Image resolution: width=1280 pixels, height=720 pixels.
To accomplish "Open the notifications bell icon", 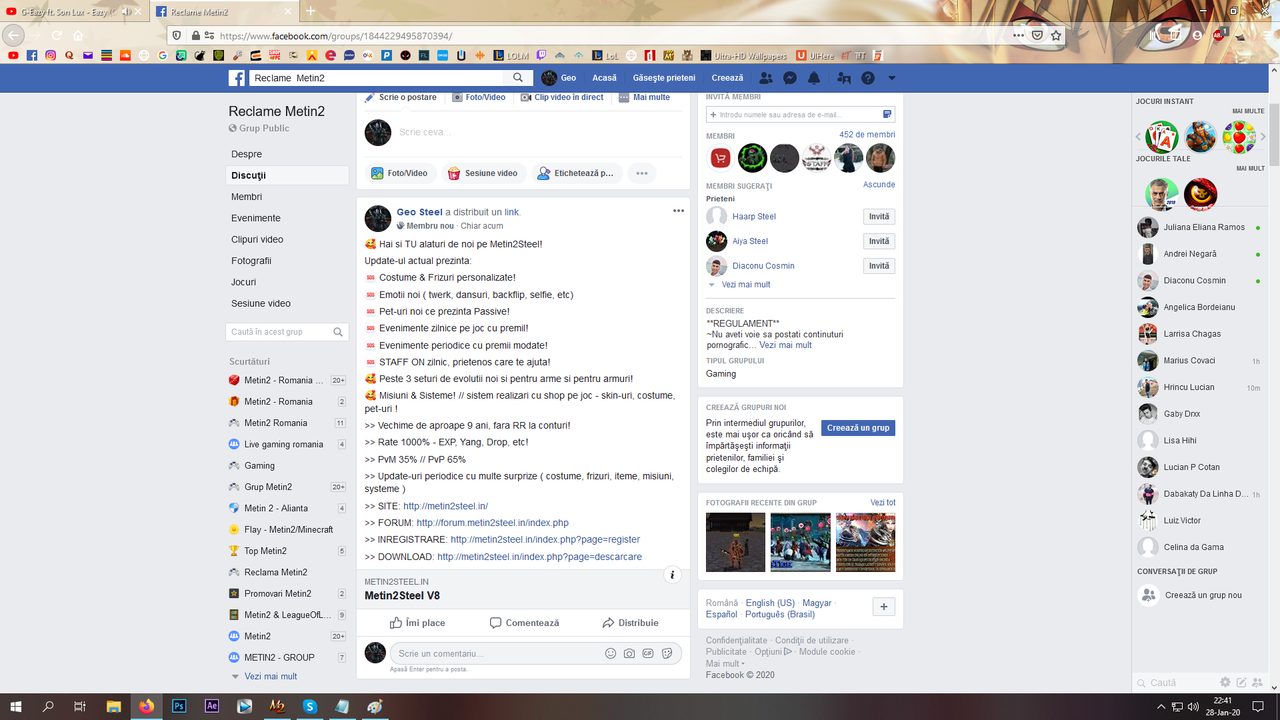I will pos(814,78).
